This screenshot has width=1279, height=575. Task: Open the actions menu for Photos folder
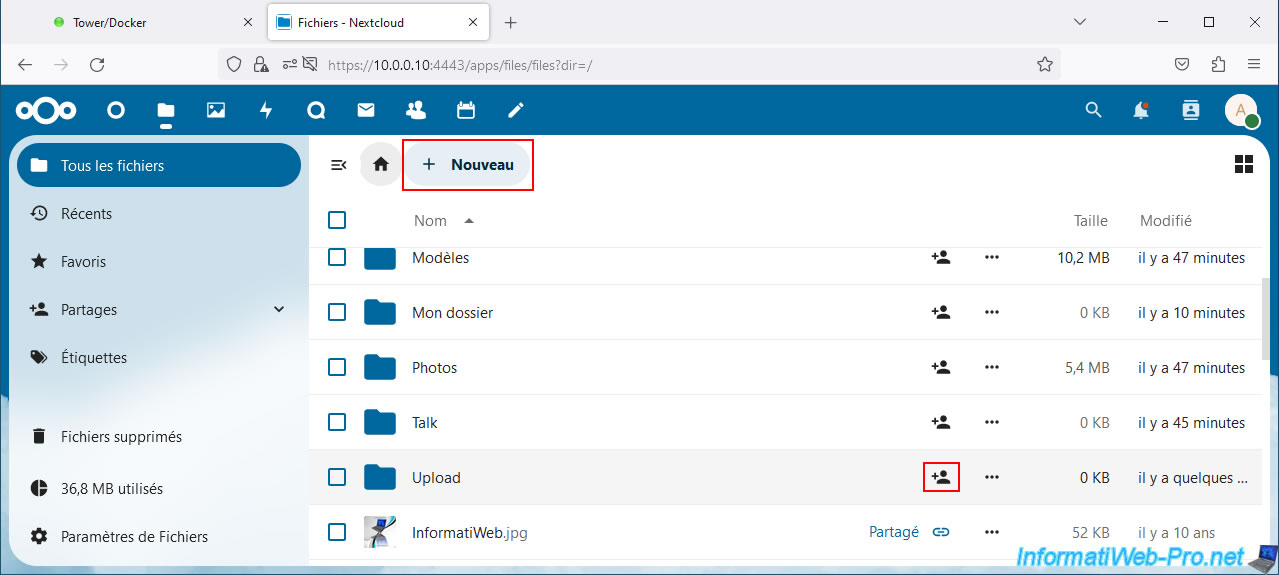(992, 368)
